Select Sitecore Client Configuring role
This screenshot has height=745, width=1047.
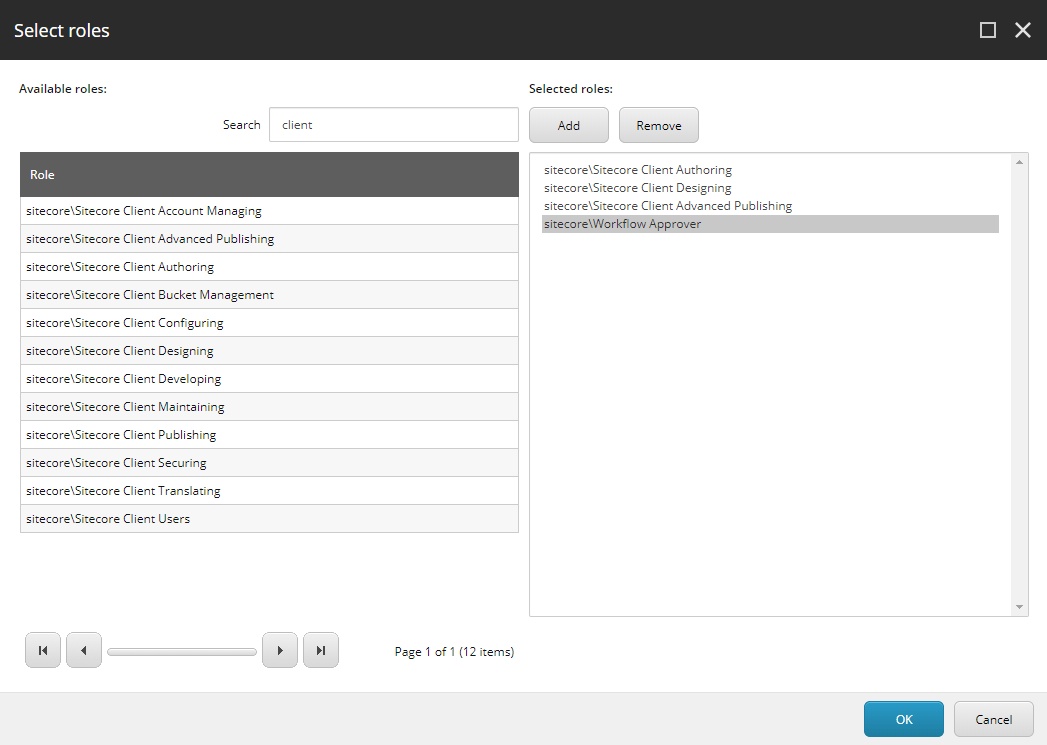(269, 323)
